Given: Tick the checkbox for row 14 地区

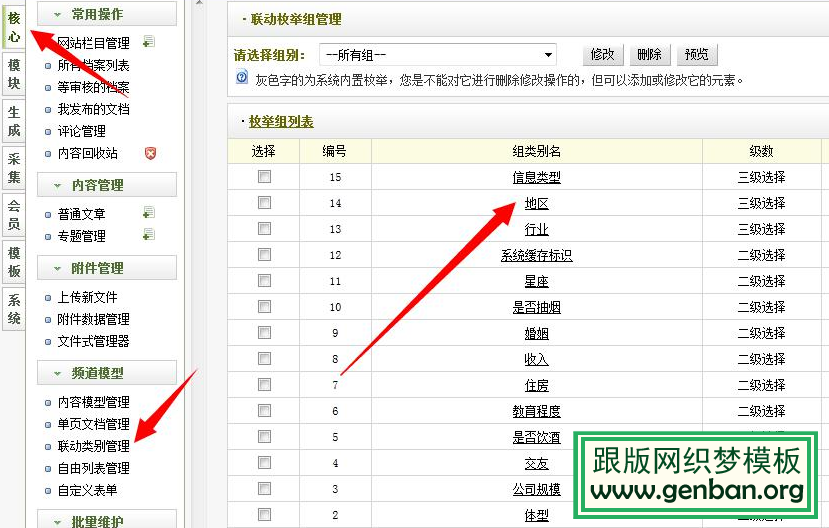Looking at the screenshot, I should tap(264, 202).
